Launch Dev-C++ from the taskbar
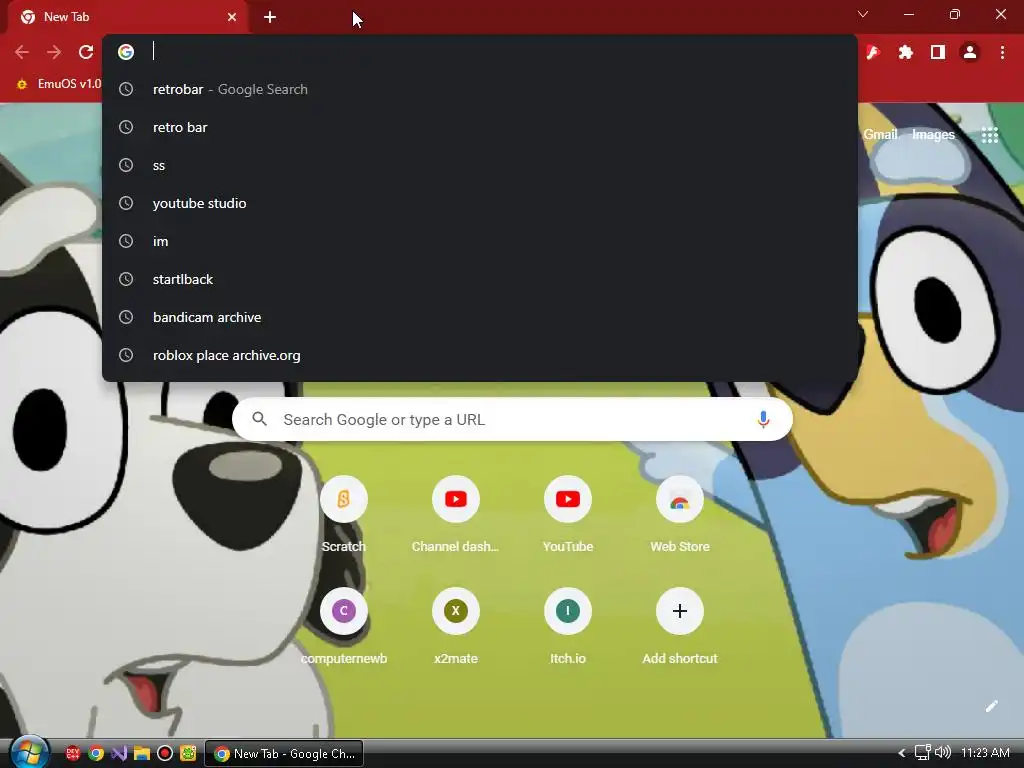 (x=72, y=754)
